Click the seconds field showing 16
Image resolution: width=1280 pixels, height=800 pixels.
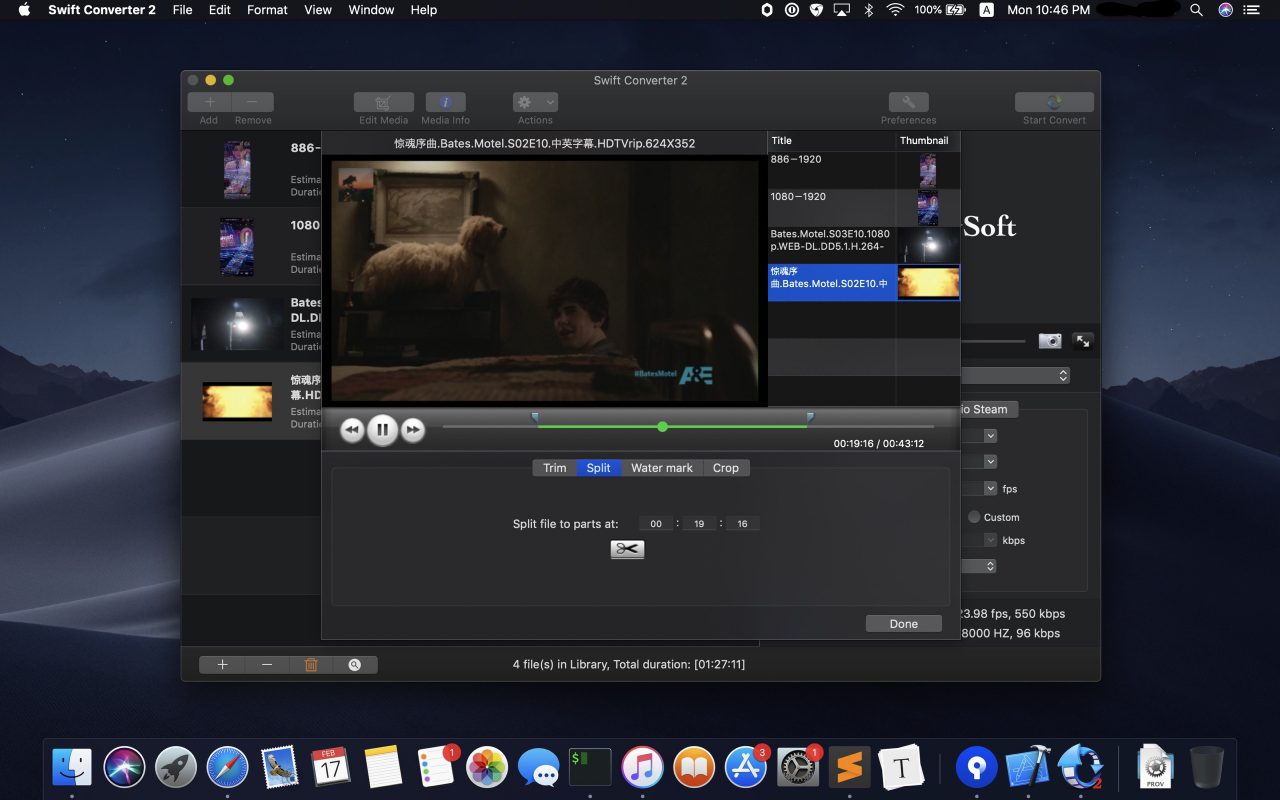[x=742, y=524]
